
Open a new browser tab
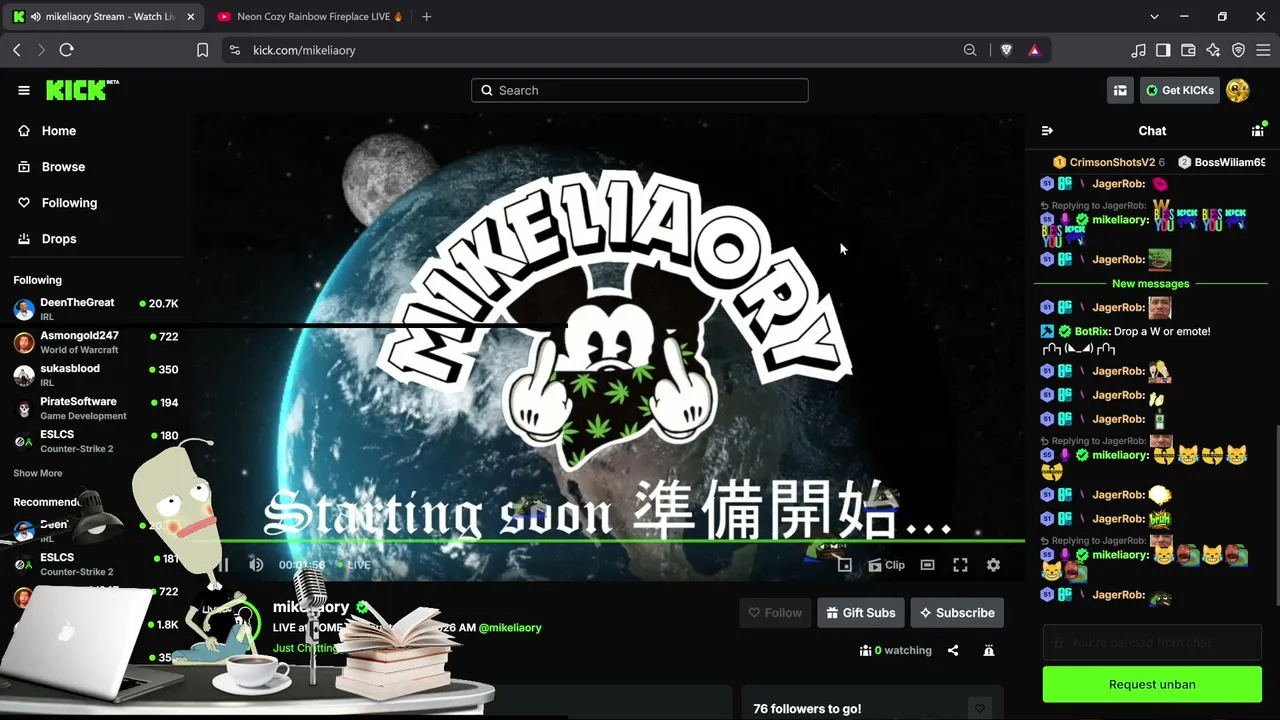coord(427,17)
